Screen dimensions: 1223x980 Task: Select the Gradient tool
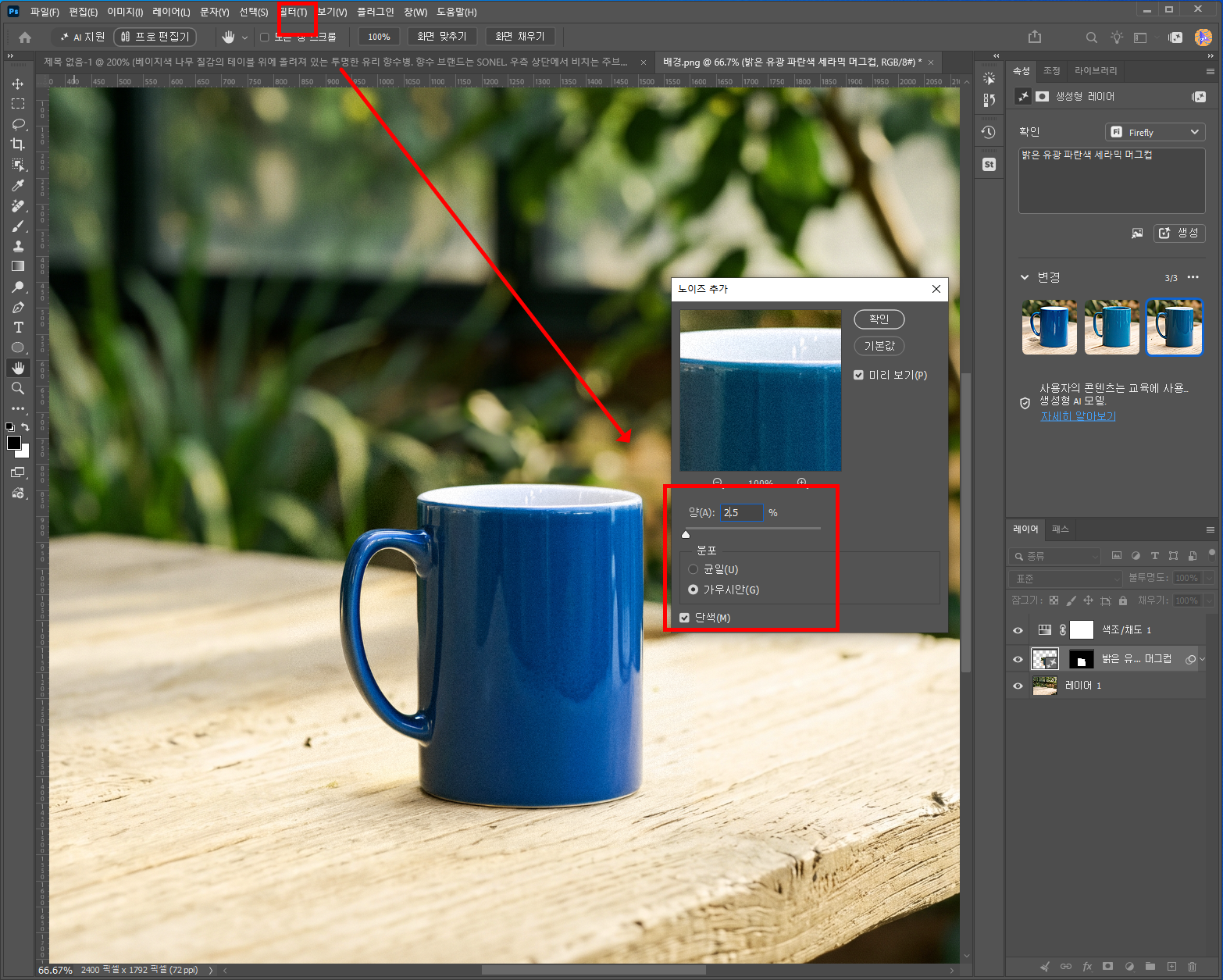coord(18,266)
